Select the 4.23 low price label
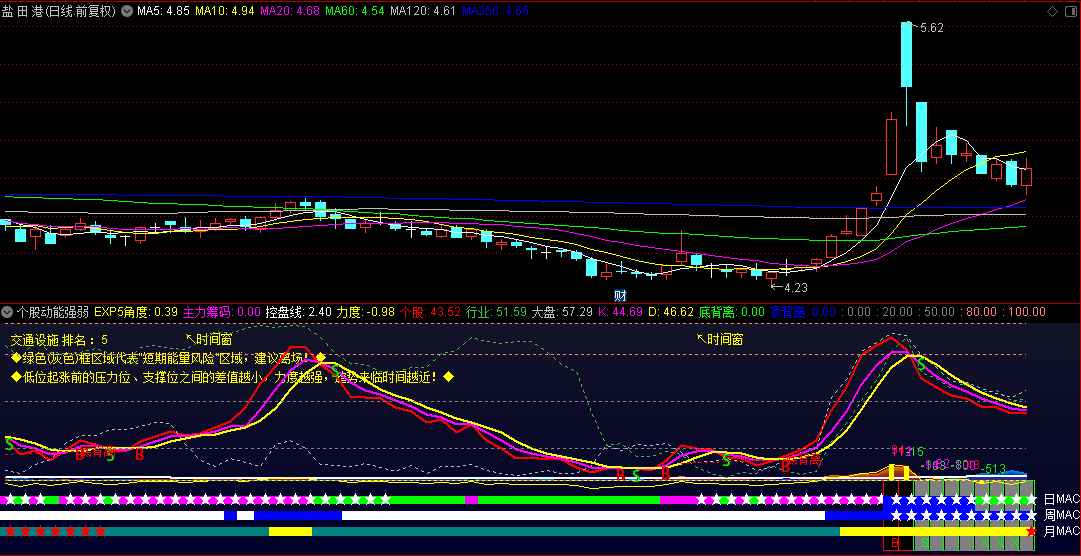Screen dimensions: 1081x556 [794, 287]
